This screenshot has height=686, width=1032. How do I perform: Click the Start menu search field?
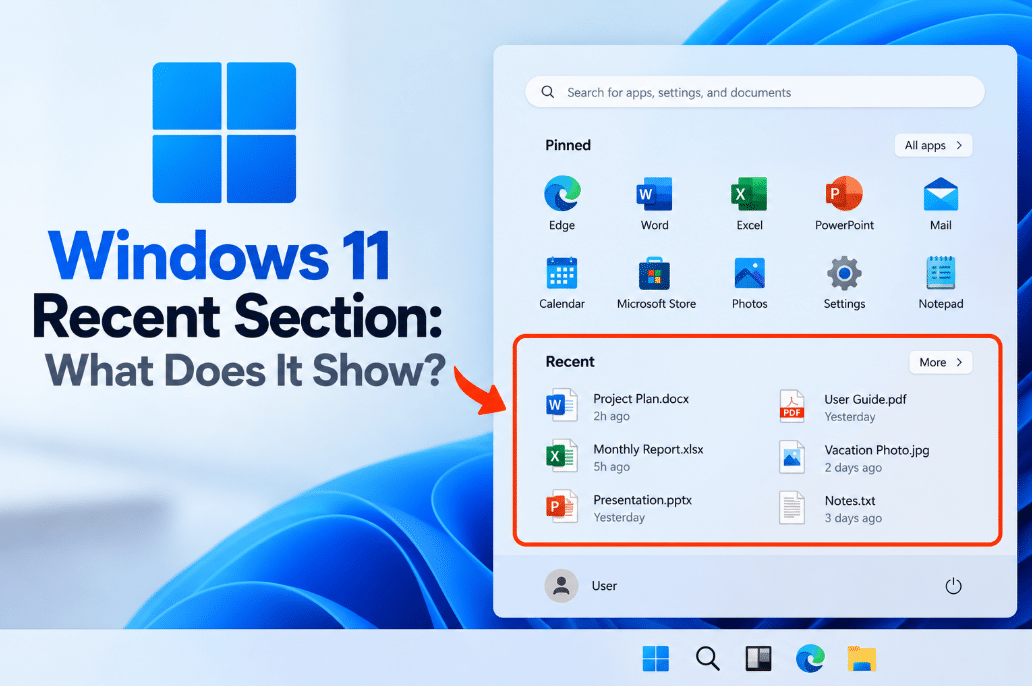click(754, 92)
